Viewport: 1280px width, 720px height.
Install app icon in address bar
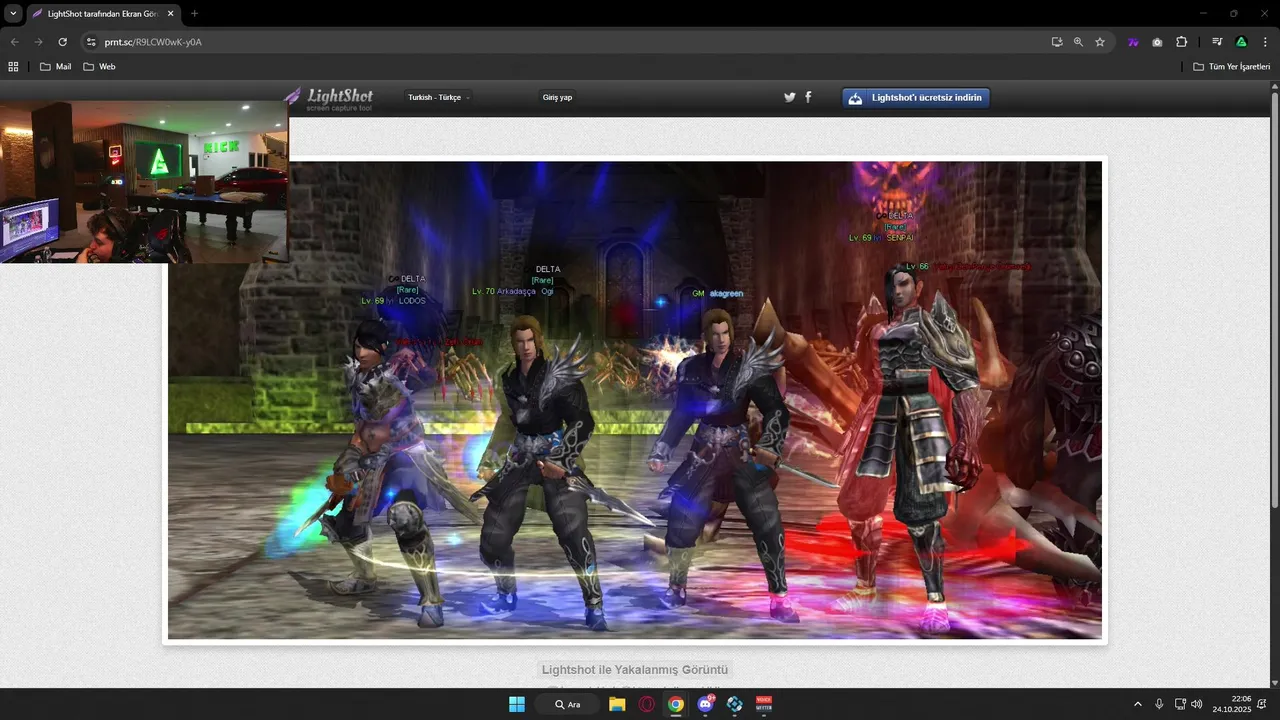(1057, 42)
